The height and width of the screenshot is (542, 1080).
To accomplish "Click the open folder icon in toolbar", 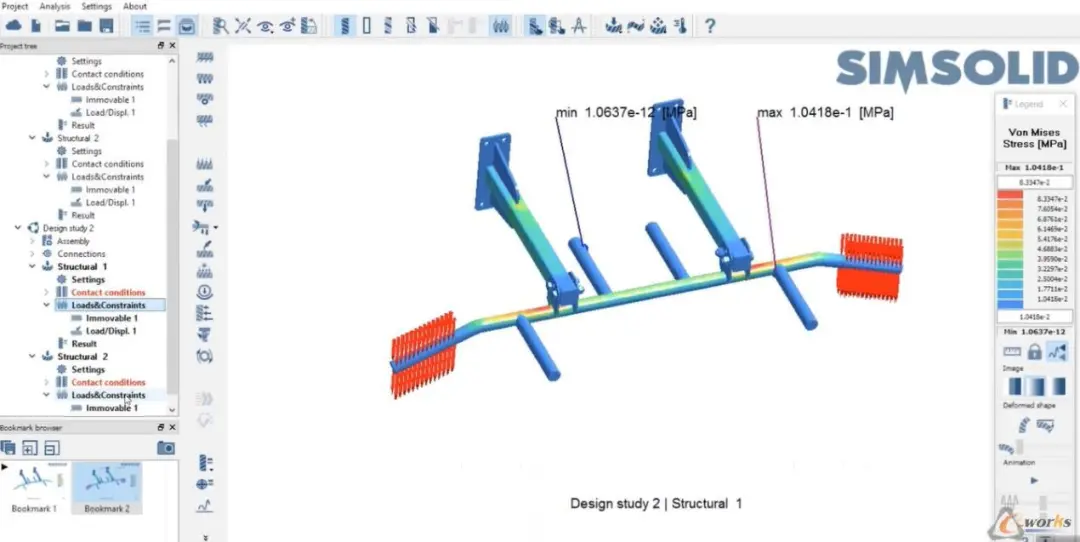I will click(x=63, y=26).
